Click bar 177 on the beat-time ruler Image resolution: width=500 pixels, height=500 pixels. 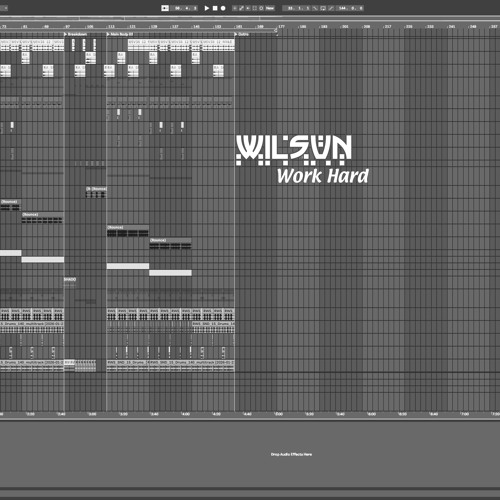click(x=281, y=26)
